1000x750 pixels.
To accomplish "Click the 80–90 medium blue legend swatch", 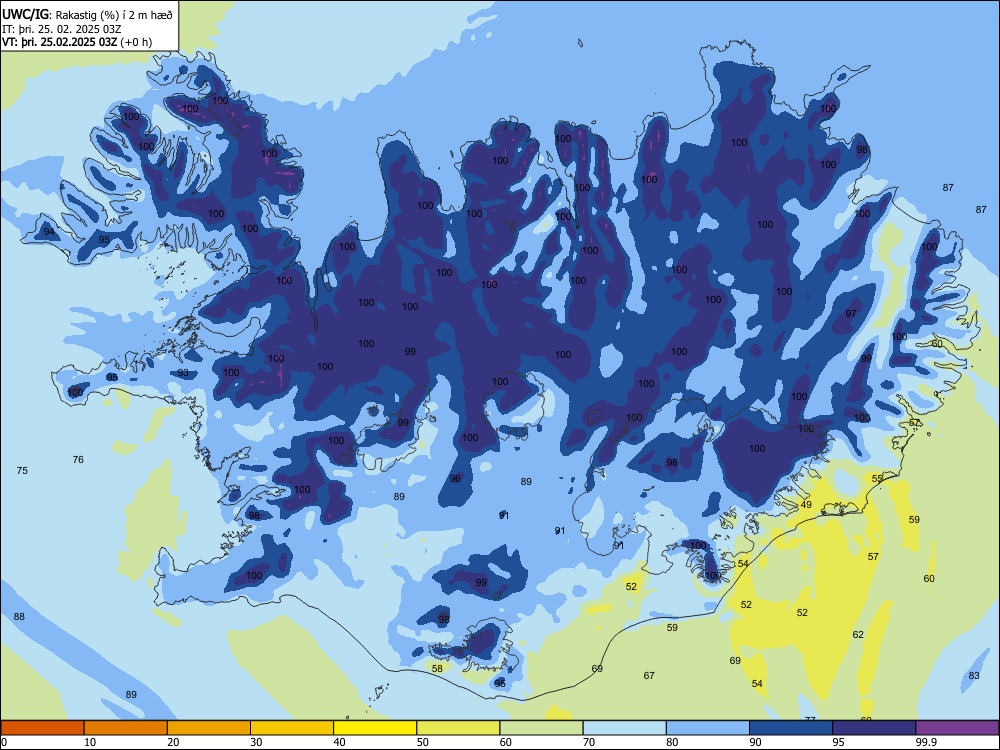I will coord(708,728).
